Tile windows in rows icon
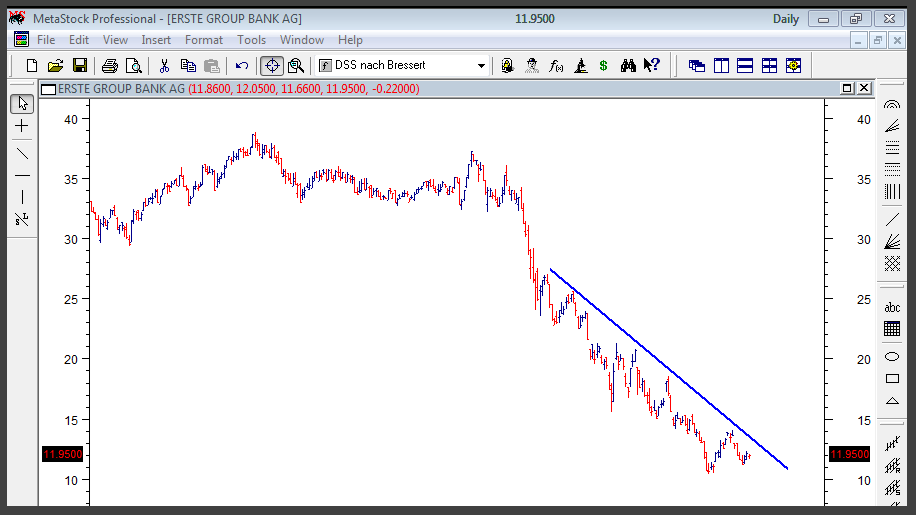Viewport: 916px width, 515px height. [x=745, y=65]
